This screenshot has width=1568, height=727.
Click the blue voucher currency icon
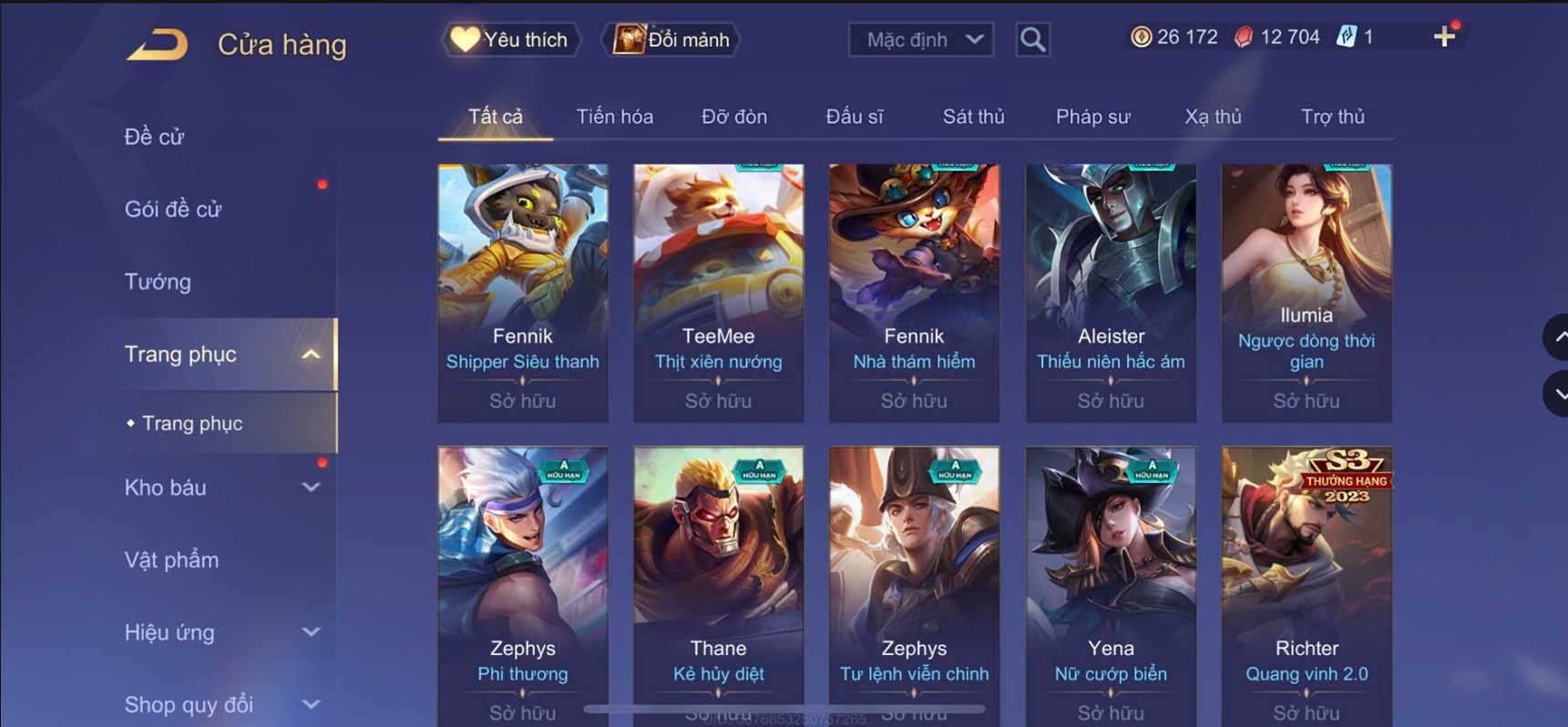tap(1347, 36)
